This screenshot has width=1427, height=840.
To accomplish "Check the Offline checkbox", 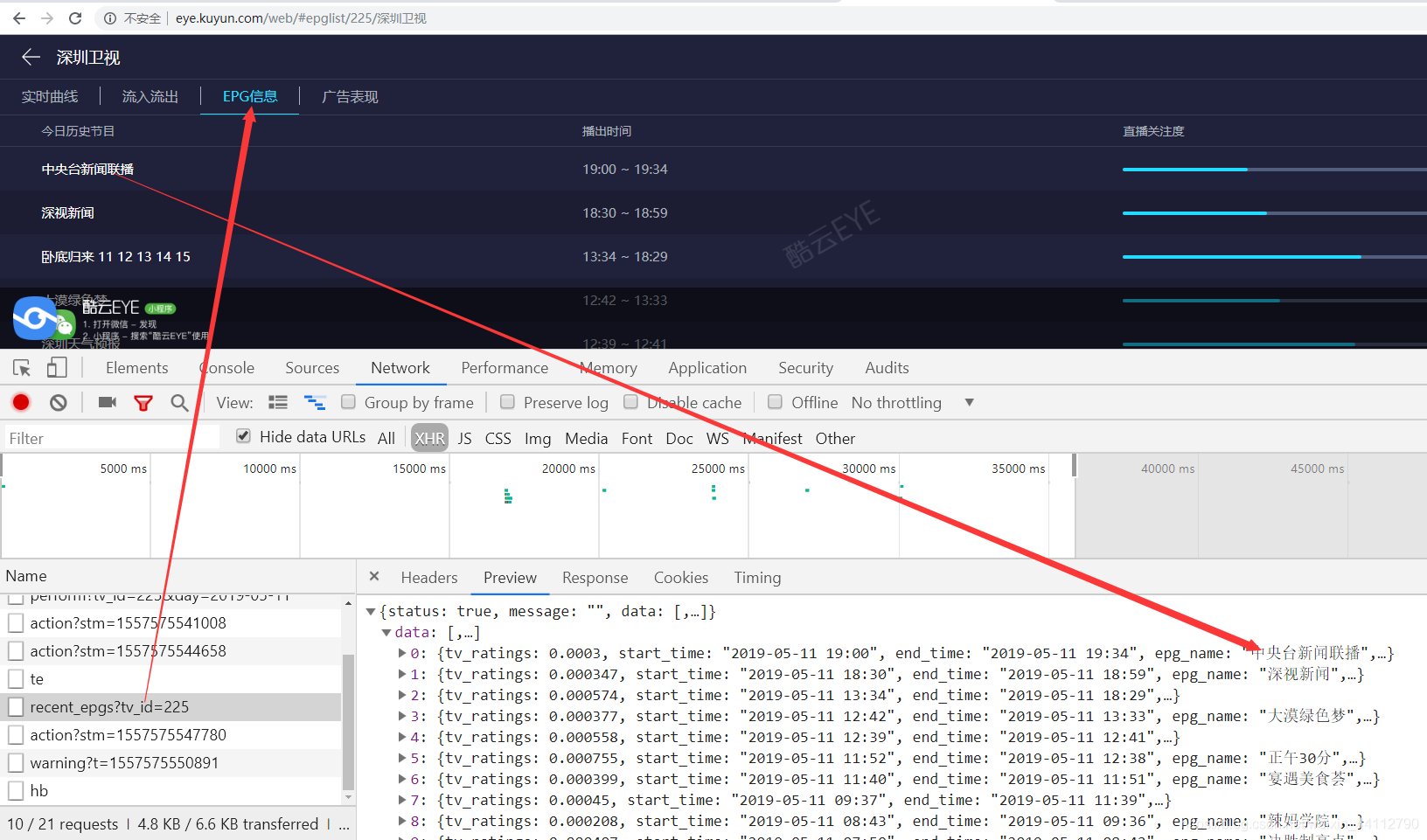I will (x=775, y=401).
